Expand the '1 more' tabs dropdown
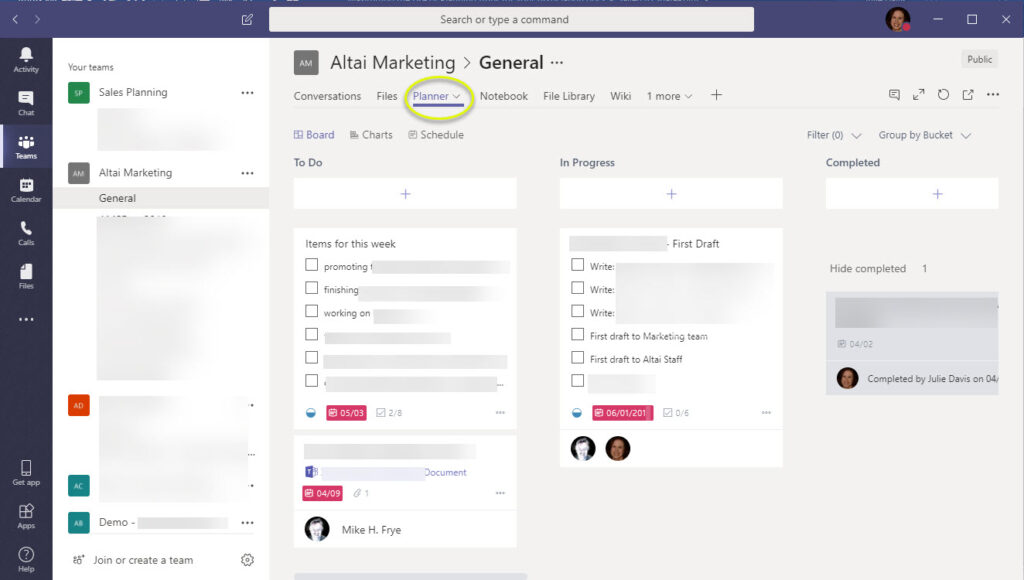The height and width of the screenshot is (580, 1024). click(669, 96)
